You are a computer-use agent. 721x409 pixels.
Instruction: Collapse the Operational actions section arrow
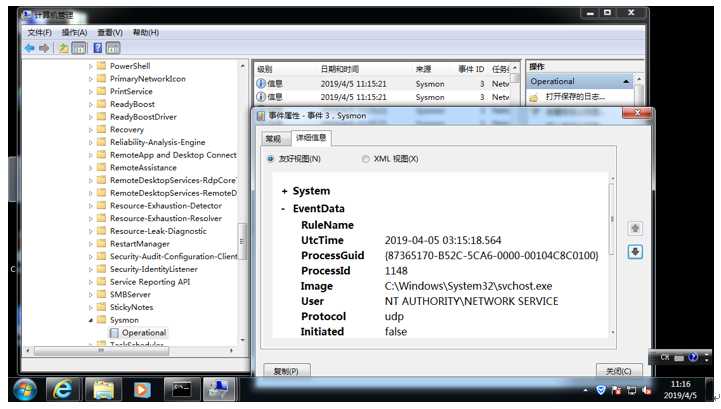(626, 81)
